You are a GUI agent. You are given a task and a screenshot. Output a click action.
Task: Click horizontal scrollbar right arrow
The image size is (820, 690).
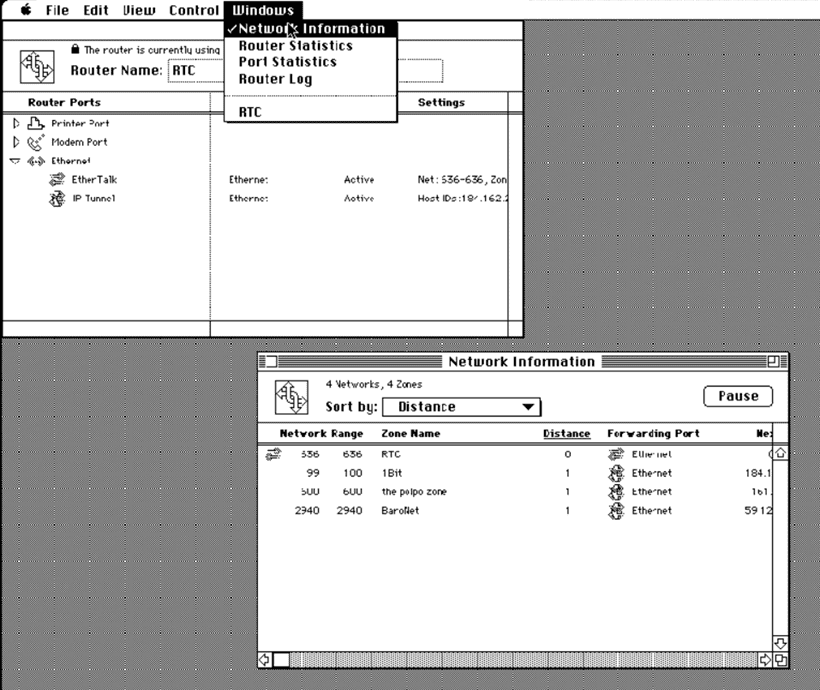pyautogui.click(x=765, y=660)
